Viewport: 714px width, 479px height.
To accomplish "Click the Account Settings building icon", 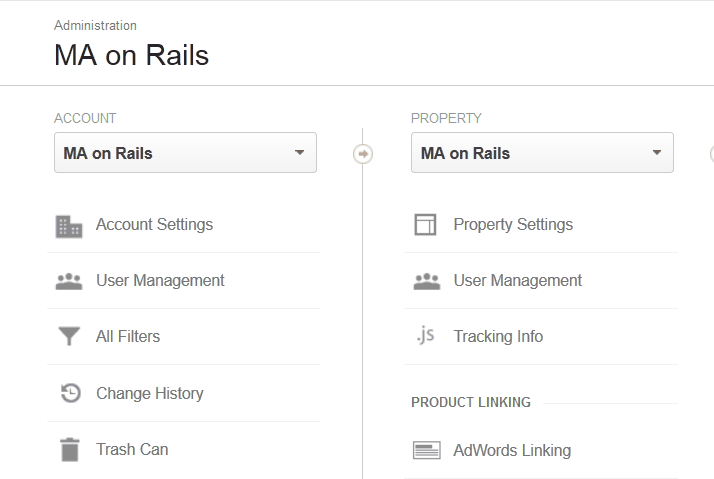I will coord(69,226).
